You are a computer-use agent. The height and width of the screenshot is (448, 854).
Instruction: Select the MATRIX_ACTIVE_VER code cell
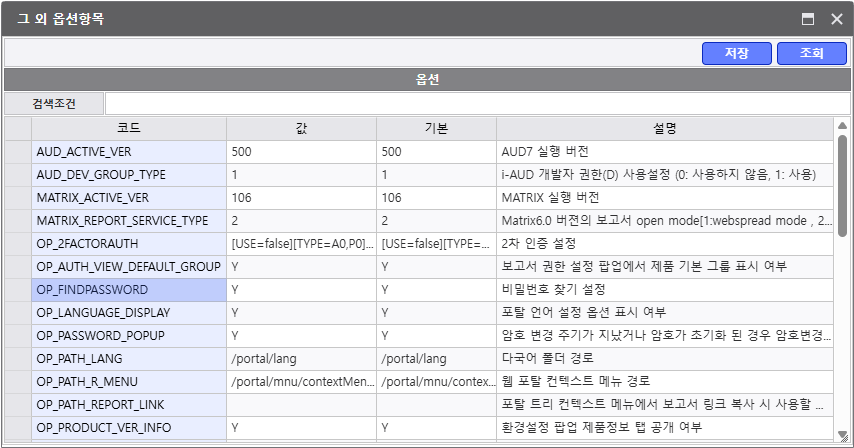point(128,197)
